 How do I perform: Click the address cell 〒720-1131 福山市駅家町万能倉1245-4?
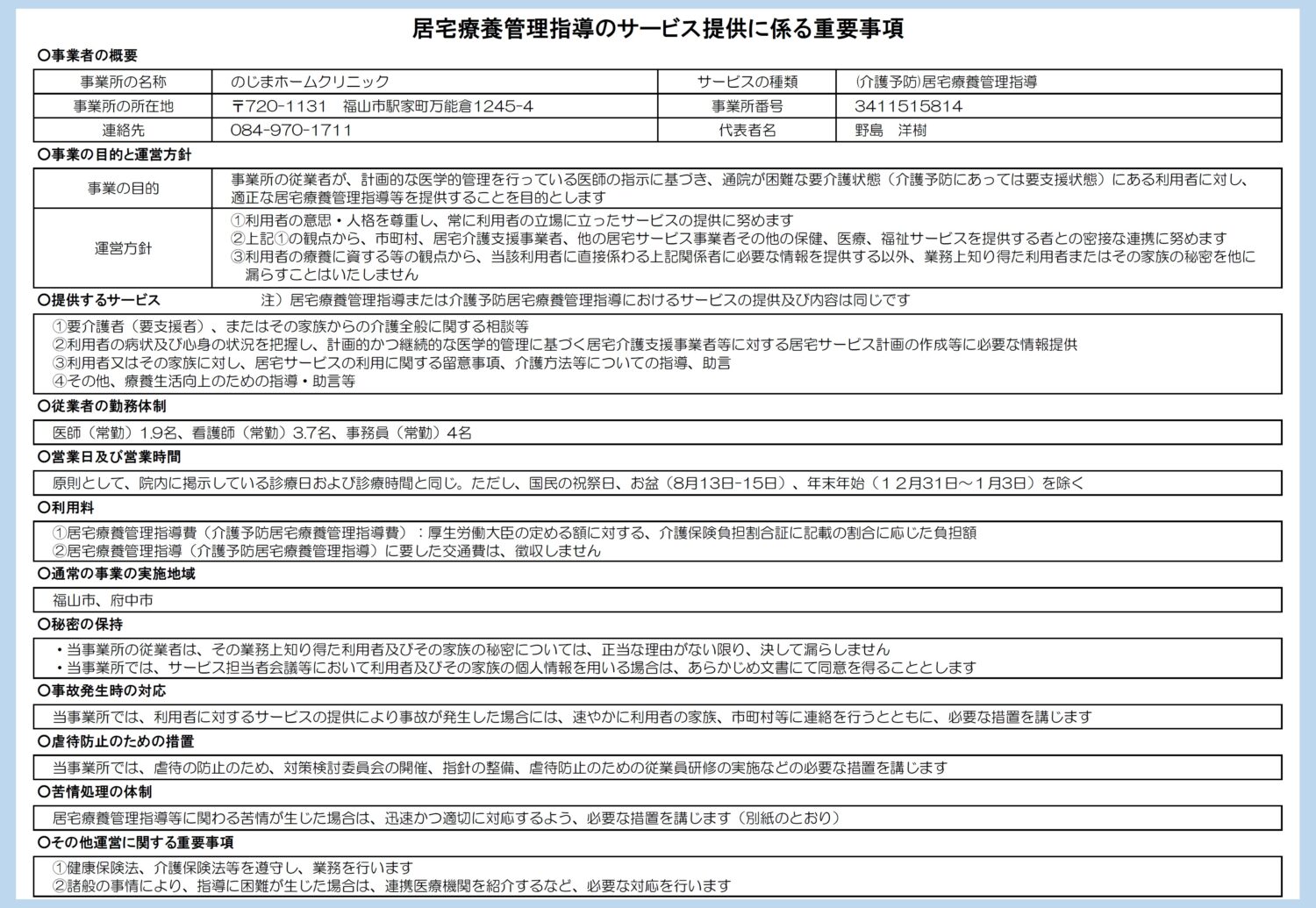pos(382,106)
